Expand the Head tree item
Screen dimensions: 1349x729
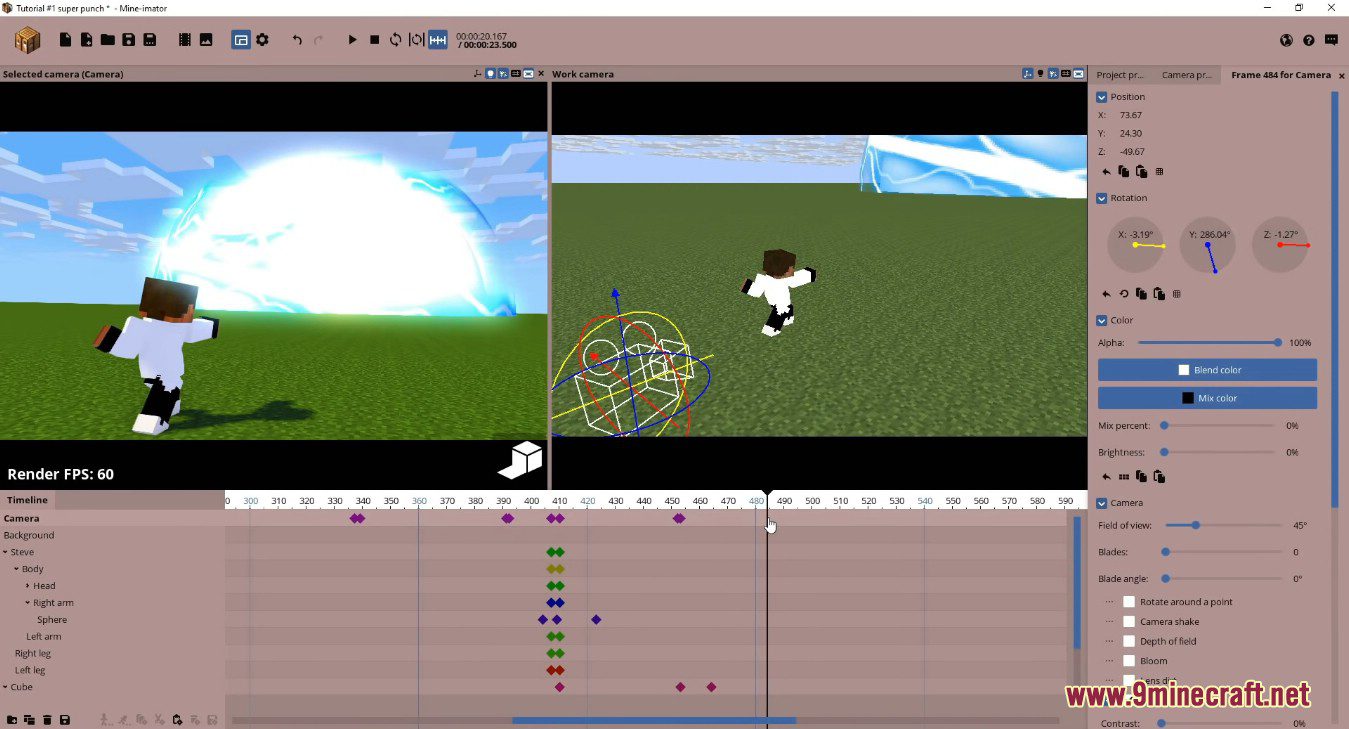pos(28,586)
